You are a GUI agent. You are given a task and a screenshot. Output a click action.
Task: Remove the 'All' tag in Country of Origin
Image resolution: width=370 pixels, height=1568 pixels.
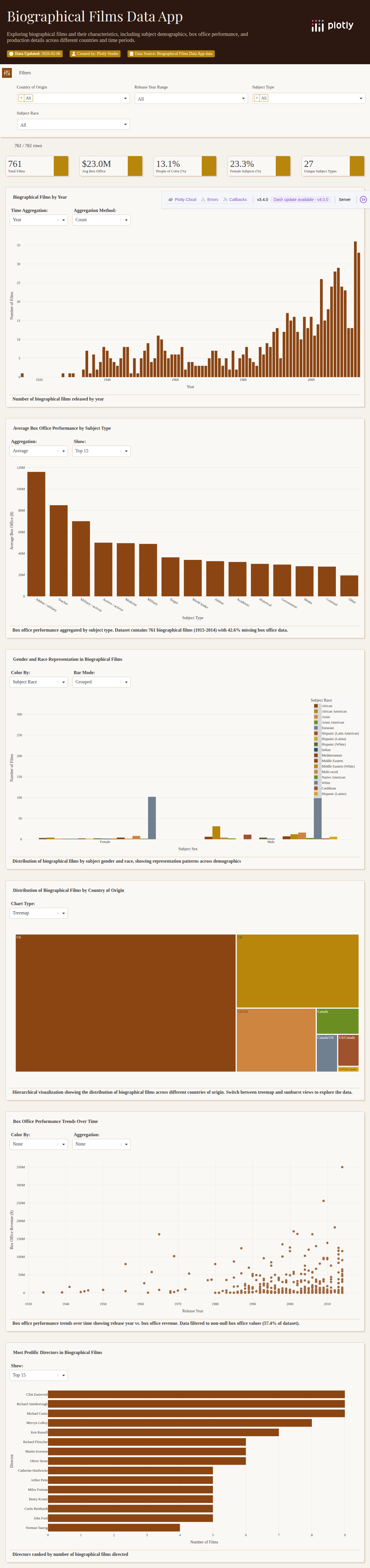(x=21, y=98)
